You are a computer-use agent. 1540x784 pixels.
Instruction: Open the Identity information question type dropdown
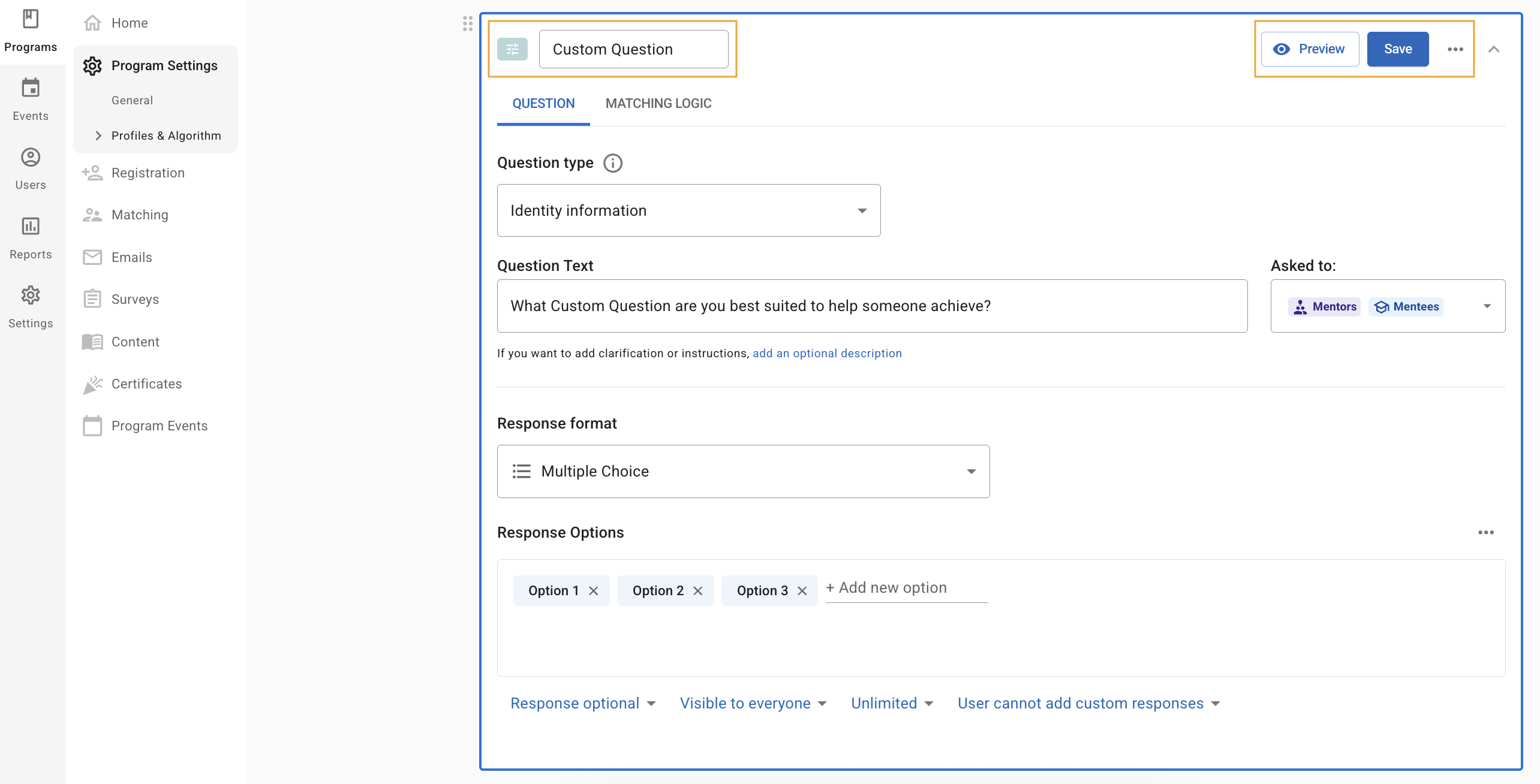coord(688,210)
